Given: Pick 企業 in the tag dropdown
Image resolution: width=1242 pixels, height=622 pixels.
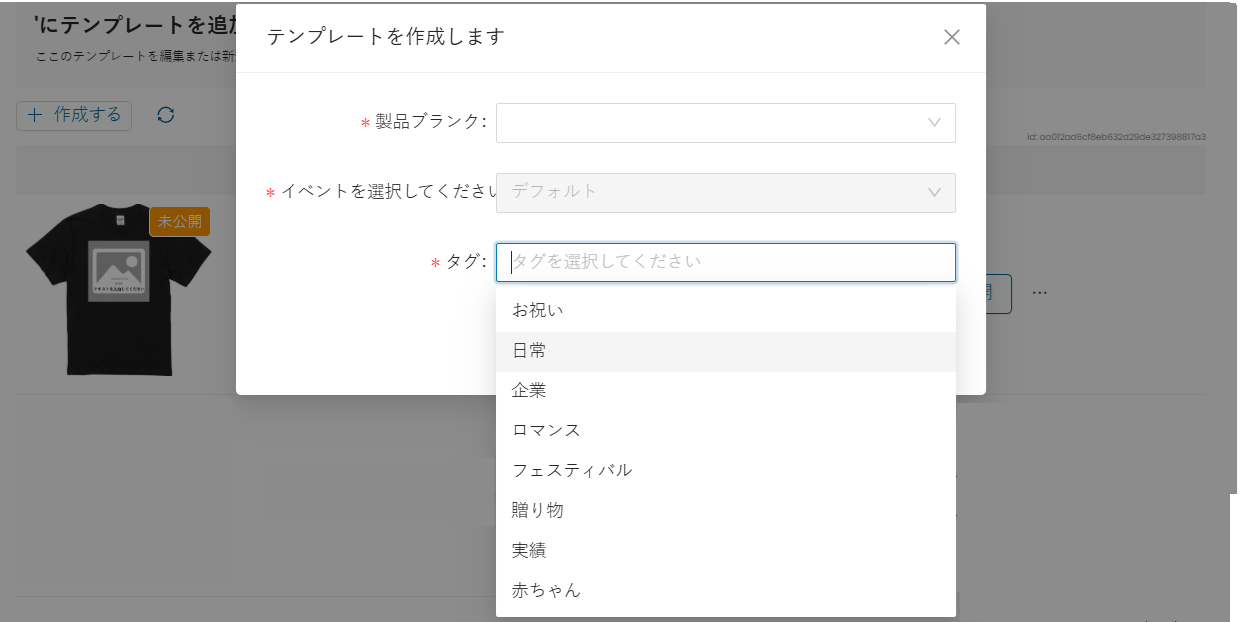Looking at the screenshot, I should click(529, 391).
